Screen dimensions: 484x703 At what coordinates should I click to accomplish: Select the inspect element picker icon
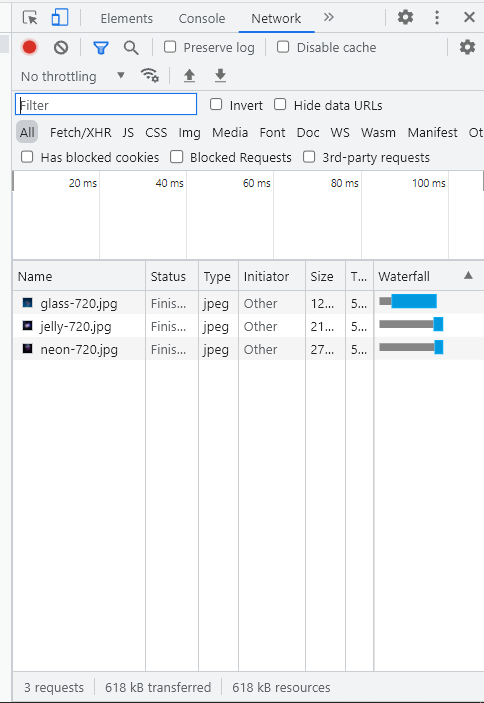(30, 18)
